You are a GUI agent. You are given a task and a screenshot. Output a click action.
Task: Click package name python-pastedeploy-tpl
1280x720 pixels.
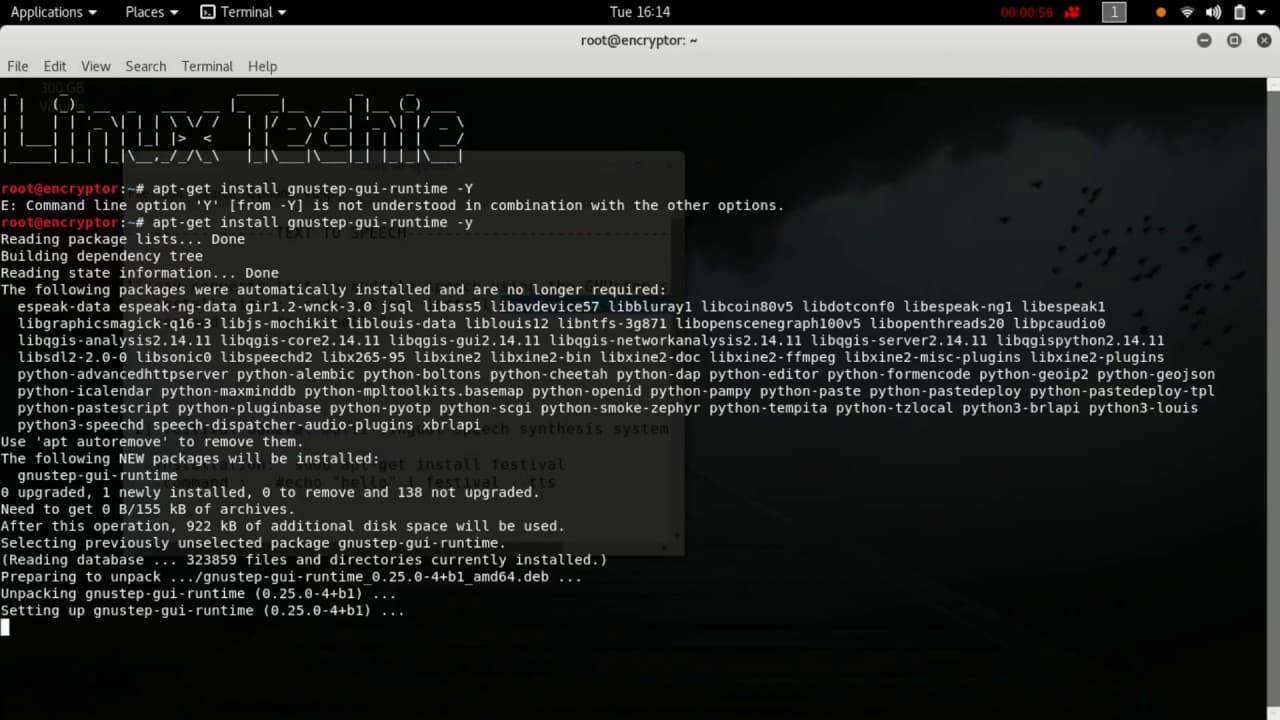pos(1122,392)
